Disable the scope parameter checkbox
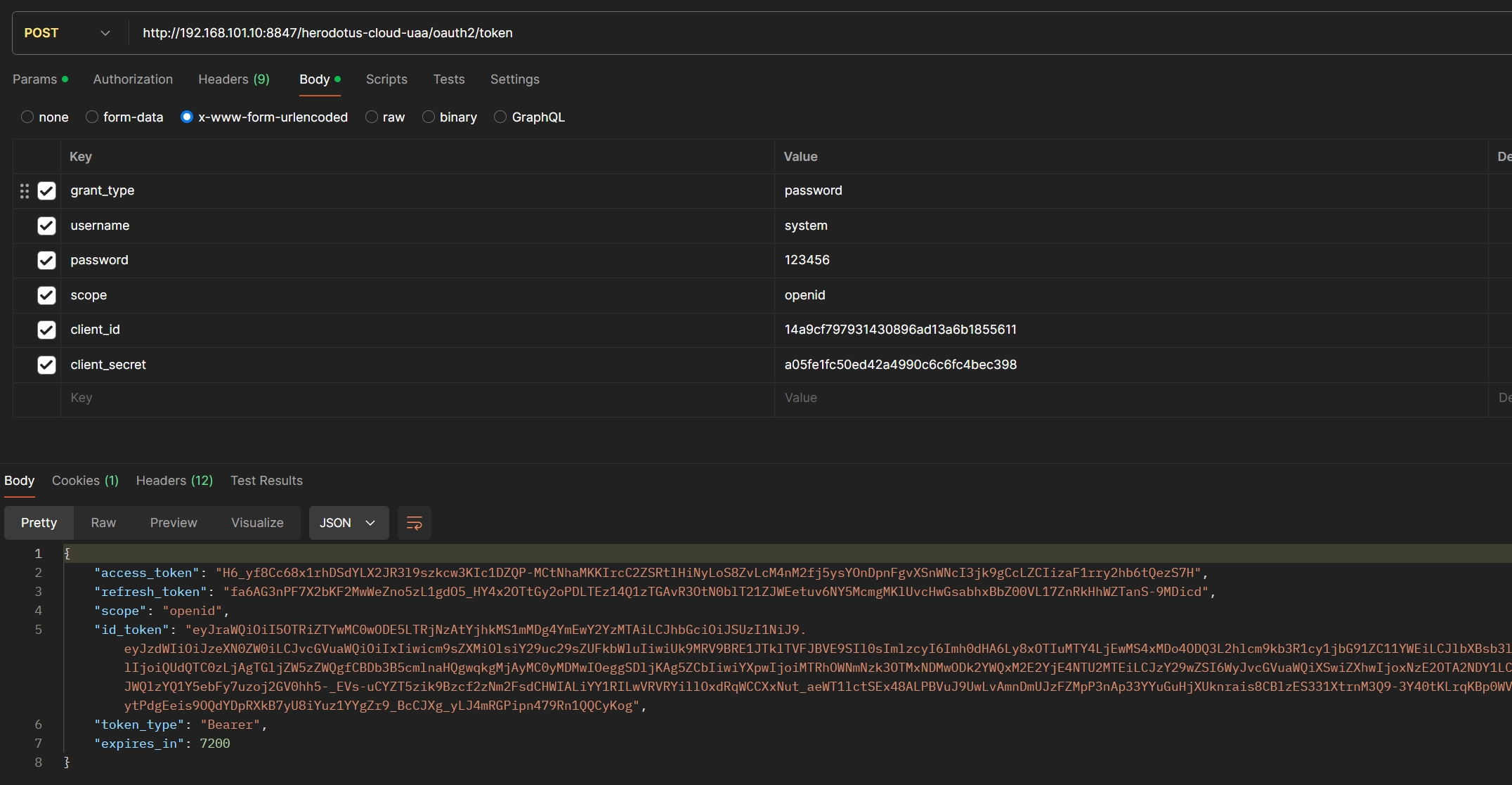 46,295
